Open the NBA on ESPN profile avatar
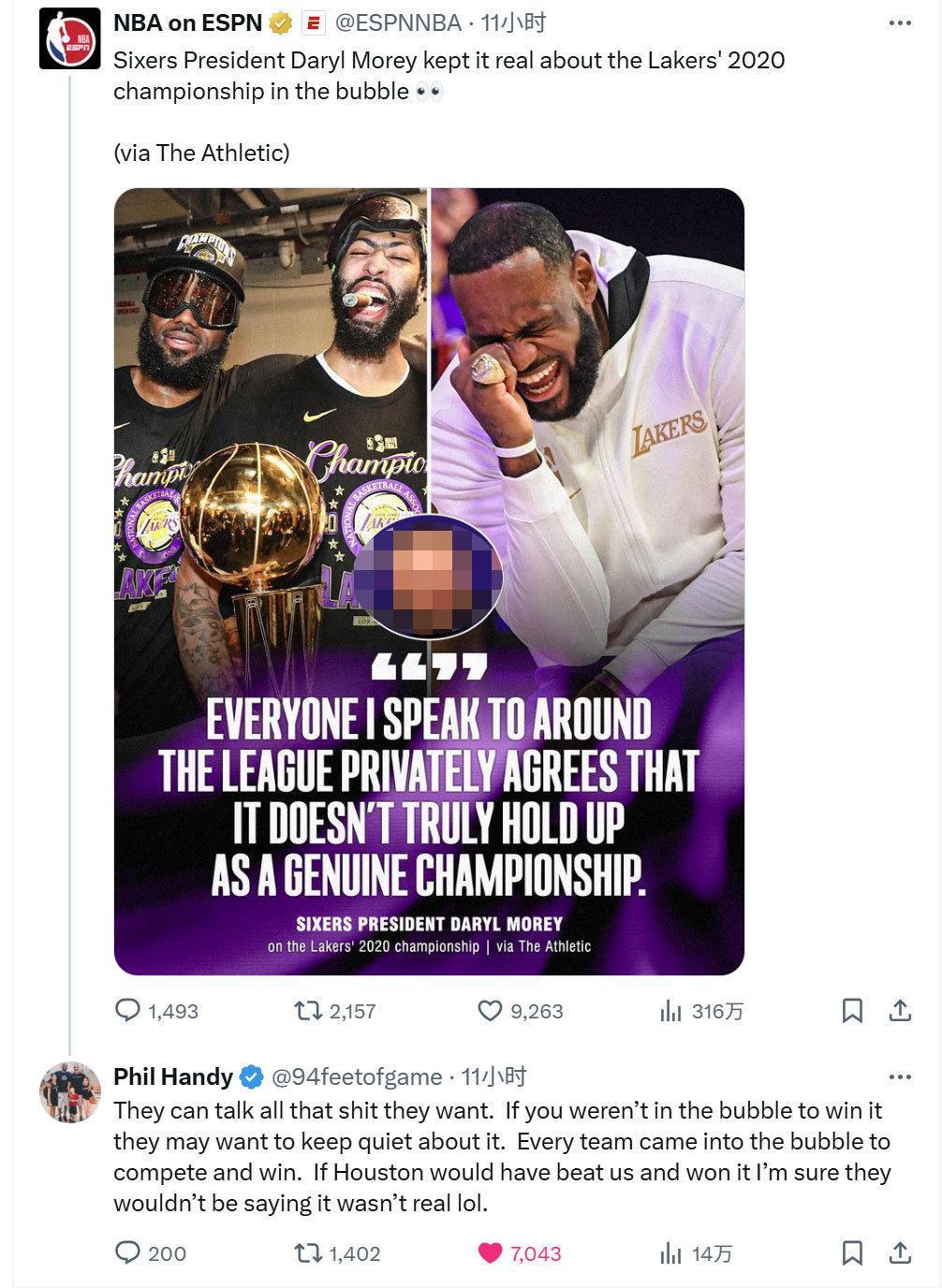Screen dimensions: 942x1288 (69, 38)
